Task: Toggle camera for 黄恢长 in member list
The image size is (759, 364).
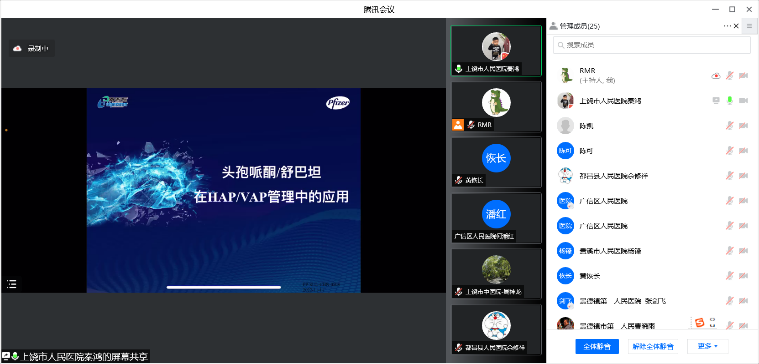Action: (744, 276)
